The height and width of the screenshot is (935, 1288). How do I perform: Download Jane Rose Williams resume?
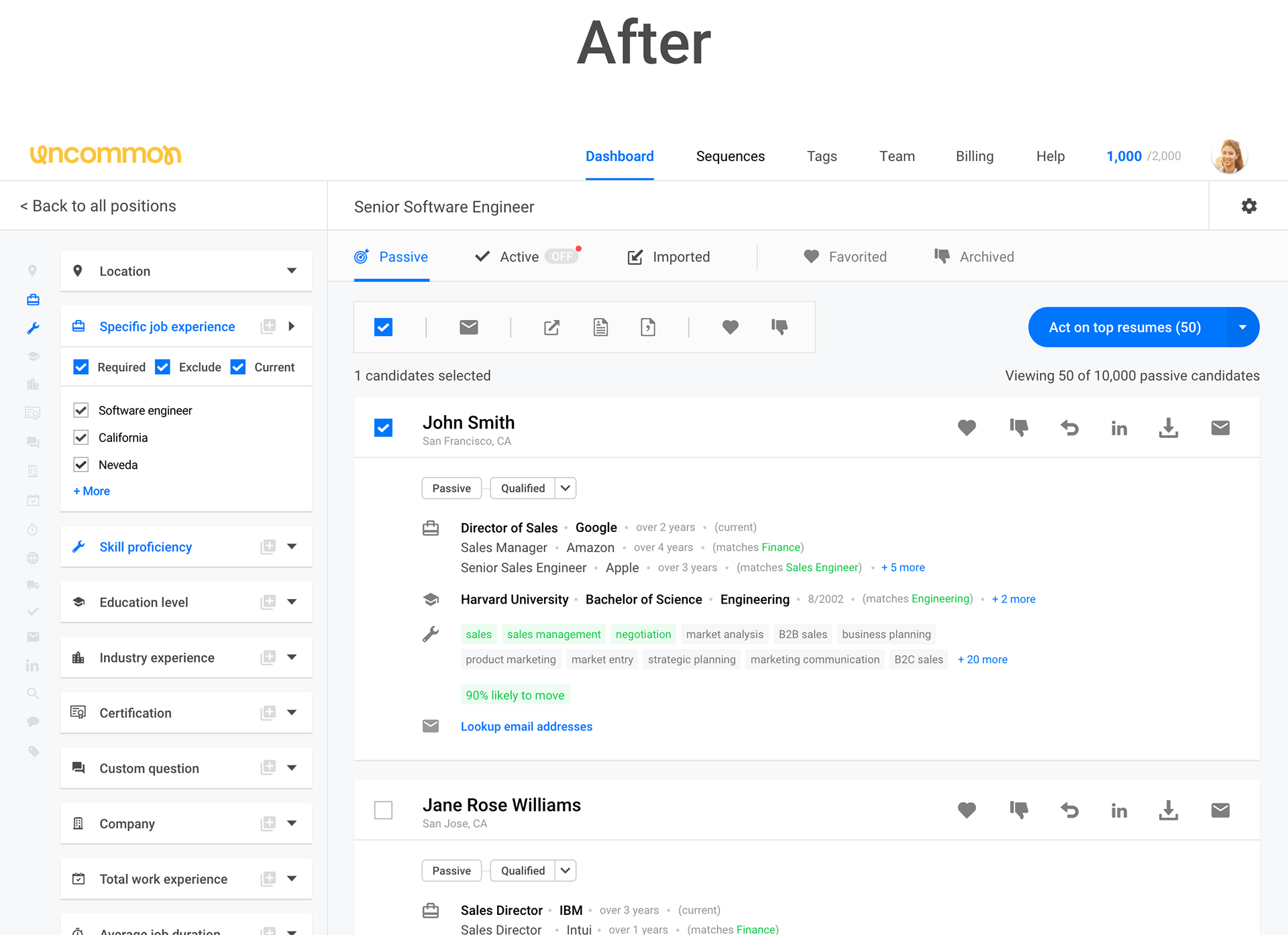1169,810
